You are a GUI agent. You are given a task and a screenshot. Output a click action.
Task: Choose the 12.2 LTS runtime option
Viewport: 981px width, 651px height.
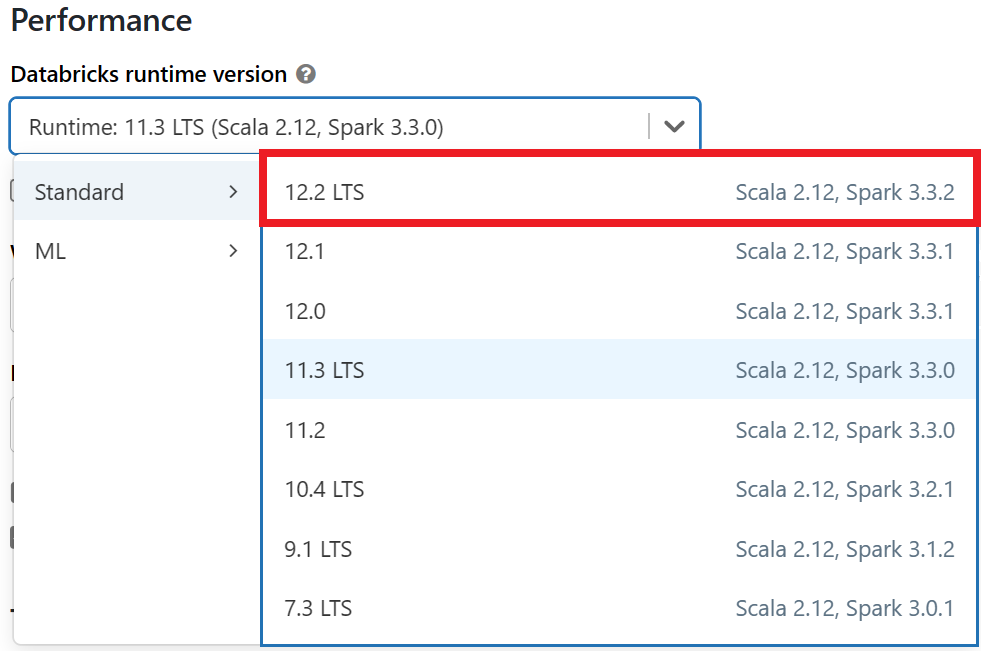coord(324,192)
